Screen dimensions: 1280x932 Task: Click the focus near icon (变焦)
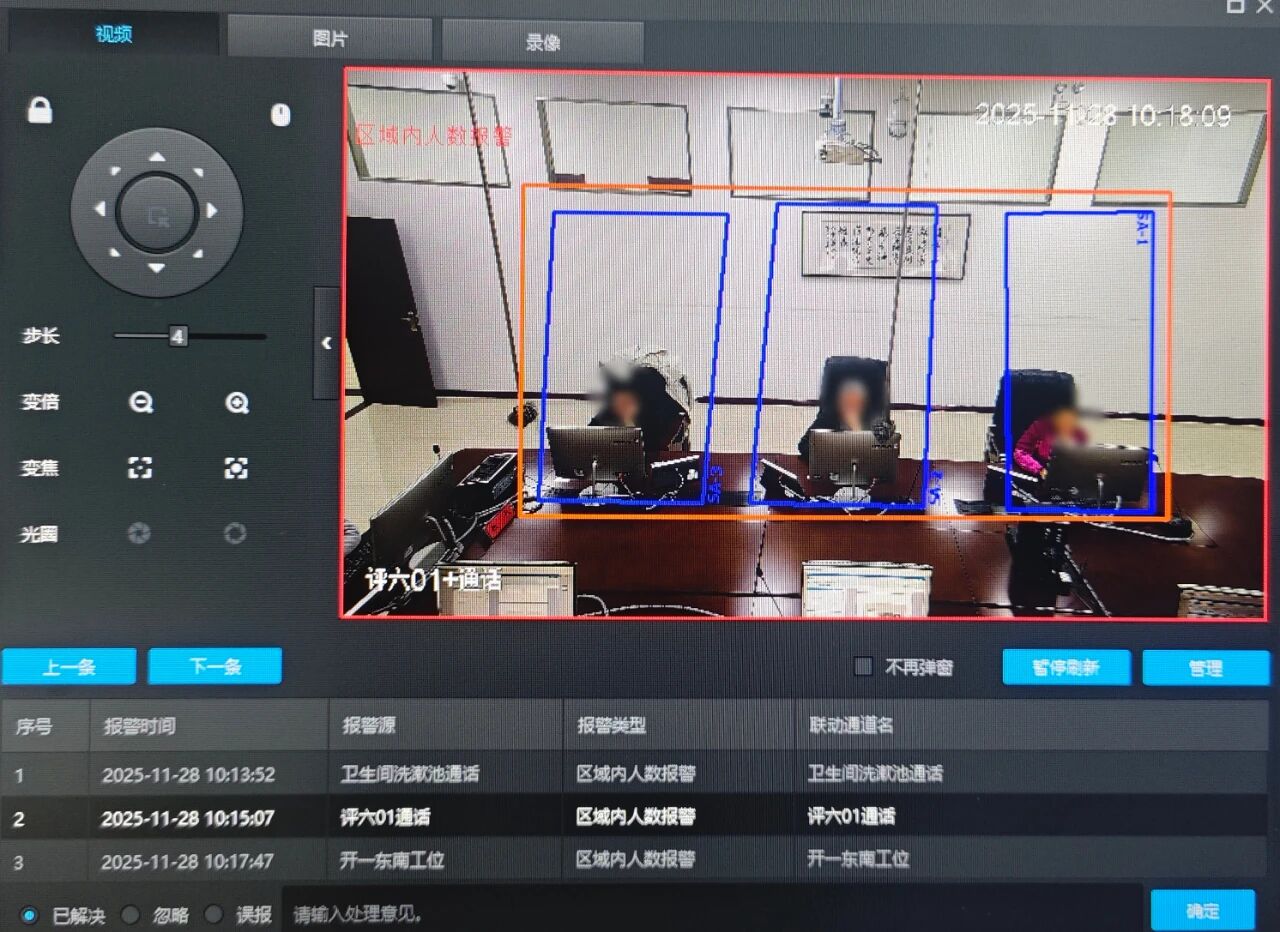point(140,468)
